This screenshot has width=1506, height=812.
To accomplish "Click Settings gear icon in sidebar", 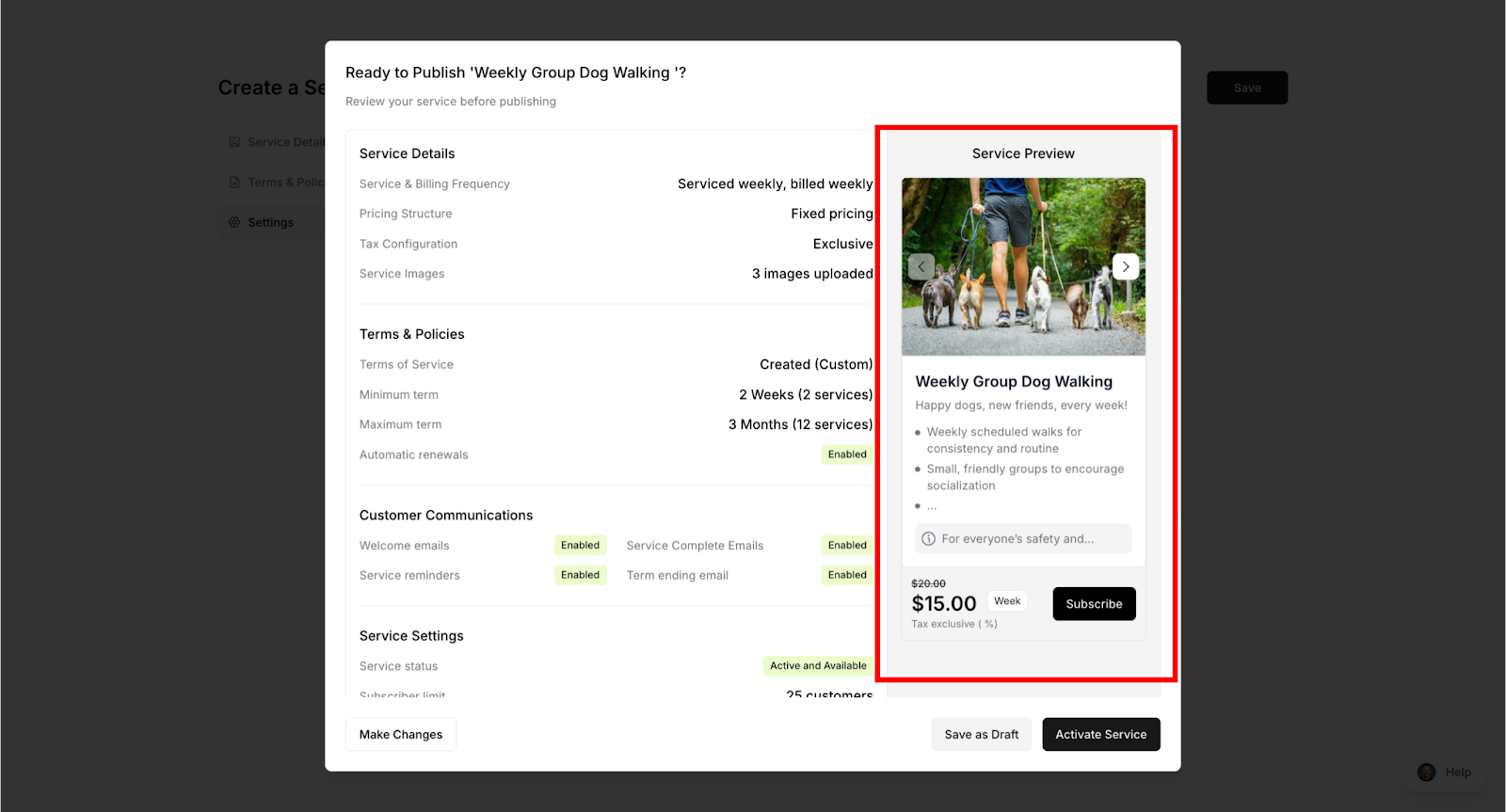I will tap(234, 222).
